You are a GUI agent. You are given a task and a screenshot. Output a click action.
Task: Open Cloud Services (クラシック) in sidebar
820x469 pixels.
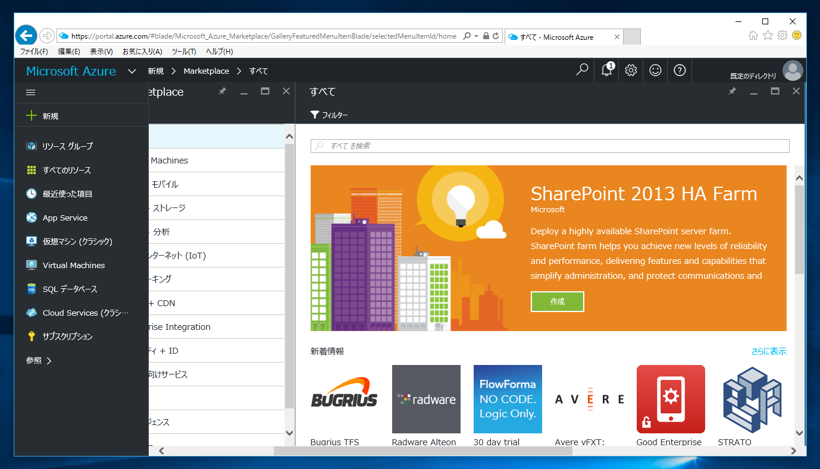[77, 313]
